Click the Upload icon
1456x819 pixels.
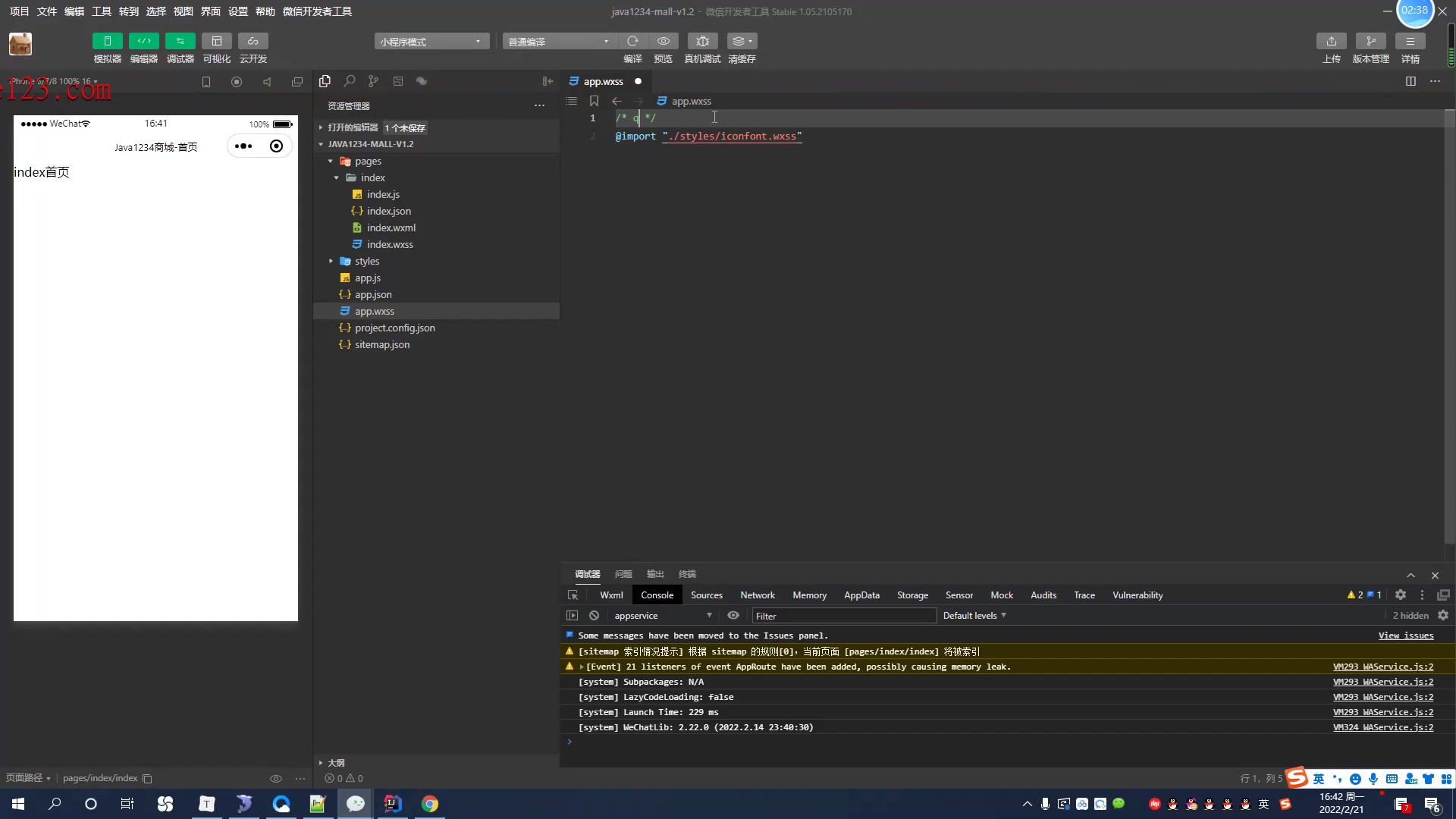coord(1332,41)
